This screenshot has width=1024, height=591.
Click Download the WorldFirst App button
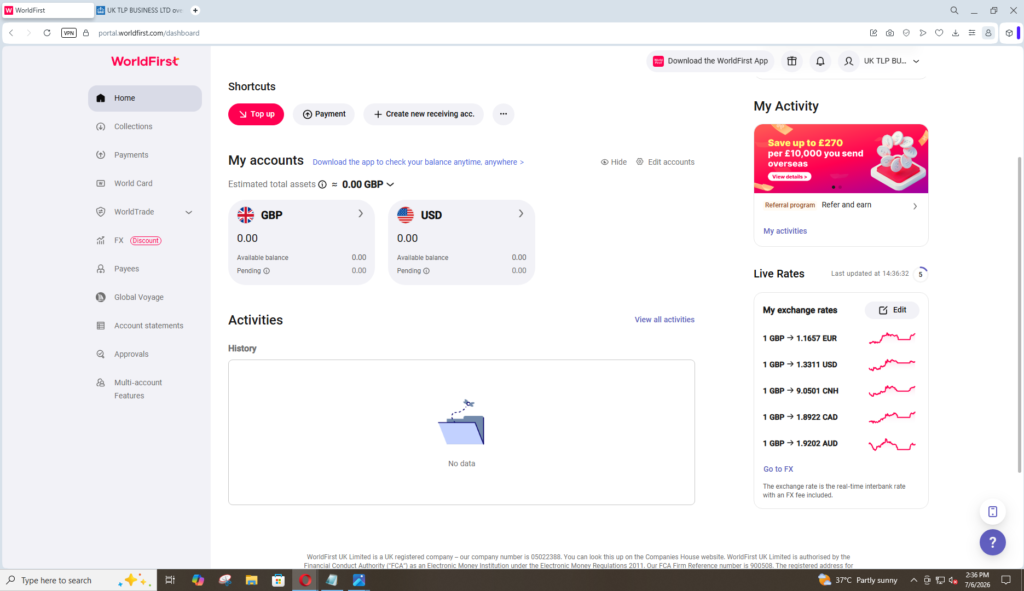711,61
